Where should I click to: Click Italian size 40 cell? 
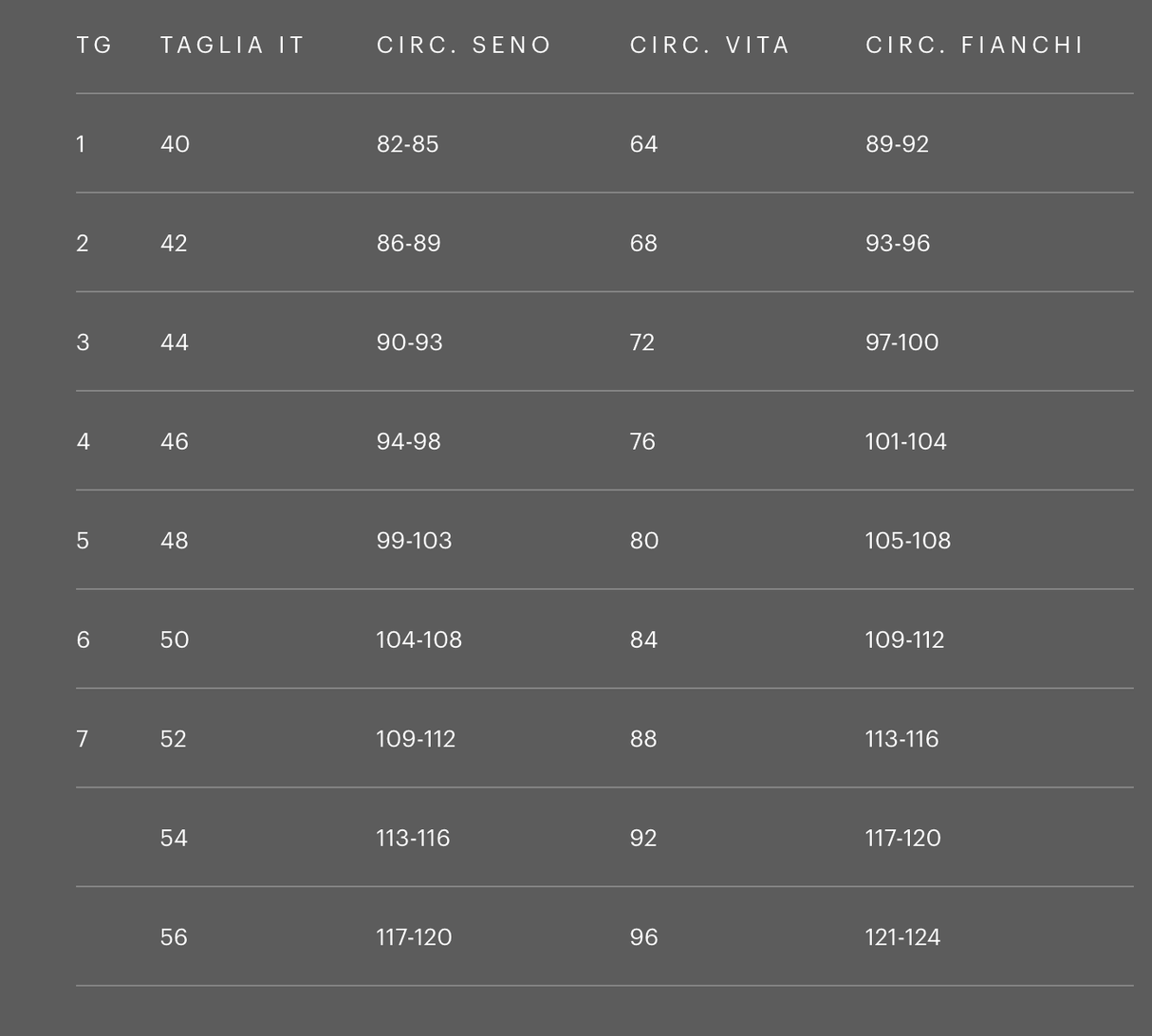point(175,144)
